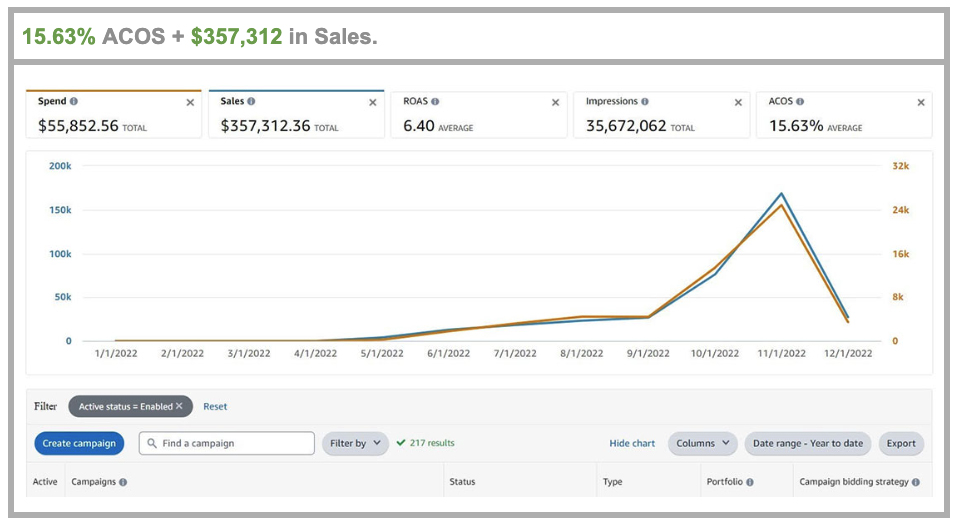Image resolution: width=958 pixels, height=524 pixels.
Task: Click the info icon beside Sales
Action: 251,102
